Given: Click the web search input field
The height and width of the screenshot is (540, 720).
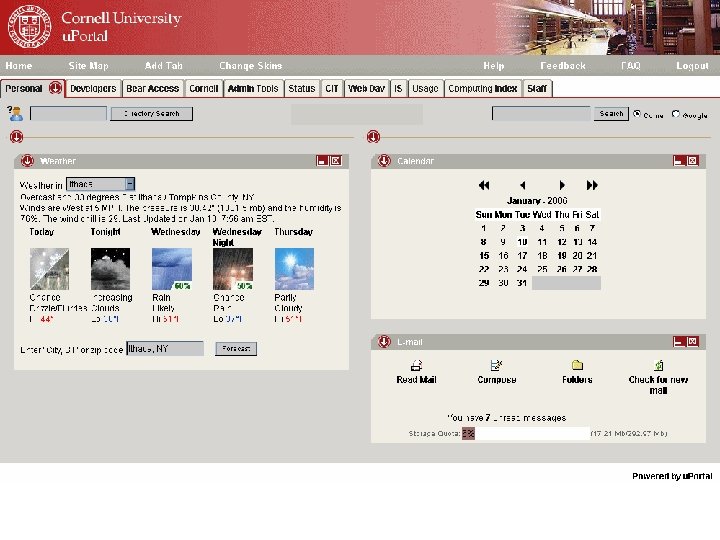Looking at the screenshot, I should [x=541, y=113].
